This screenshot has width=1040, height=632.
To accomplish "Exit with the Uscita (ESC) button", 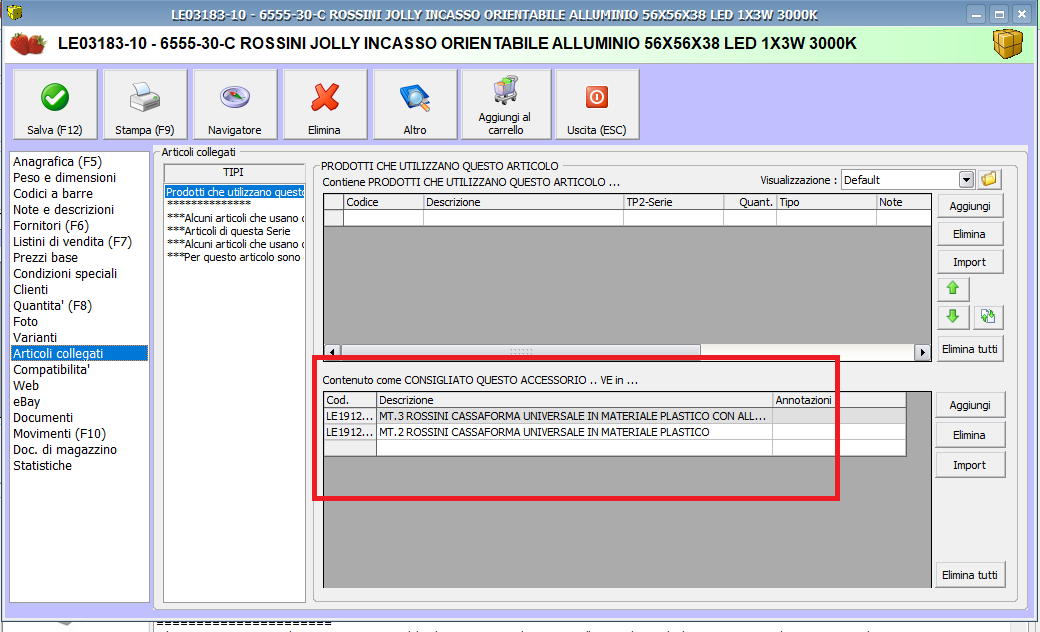I will click(x=597, y=105).
